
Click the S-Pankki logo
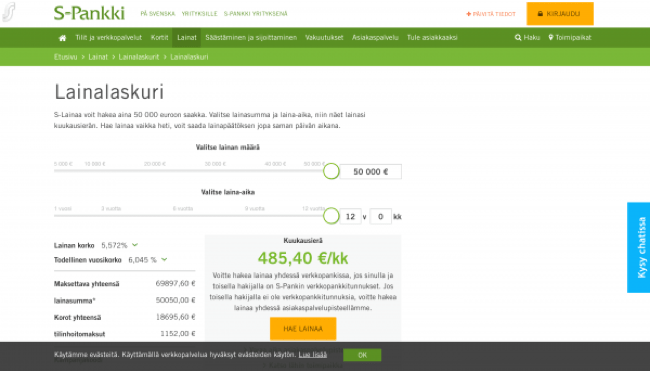point(89,13)
